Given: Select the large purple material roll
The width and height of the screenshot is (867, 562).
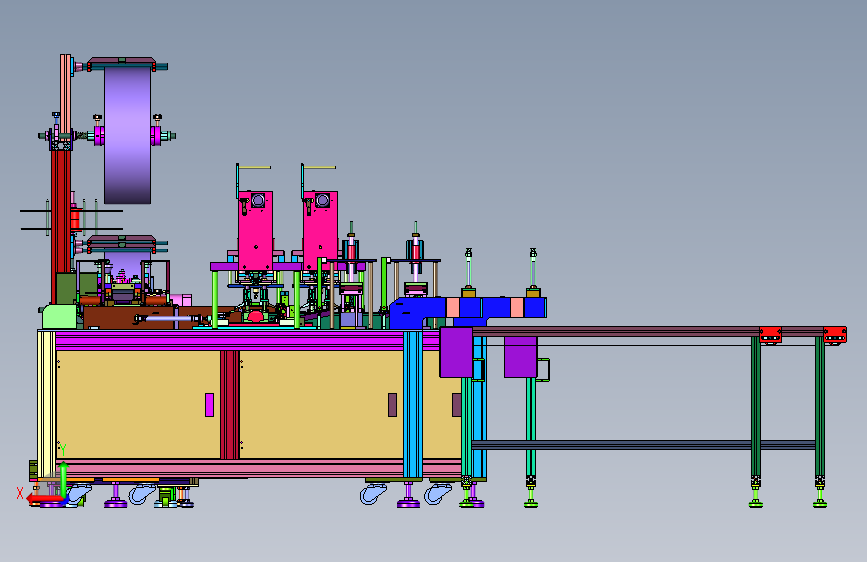Looking at the screenshot, I should pyautogui.click(x=128, y=136).
